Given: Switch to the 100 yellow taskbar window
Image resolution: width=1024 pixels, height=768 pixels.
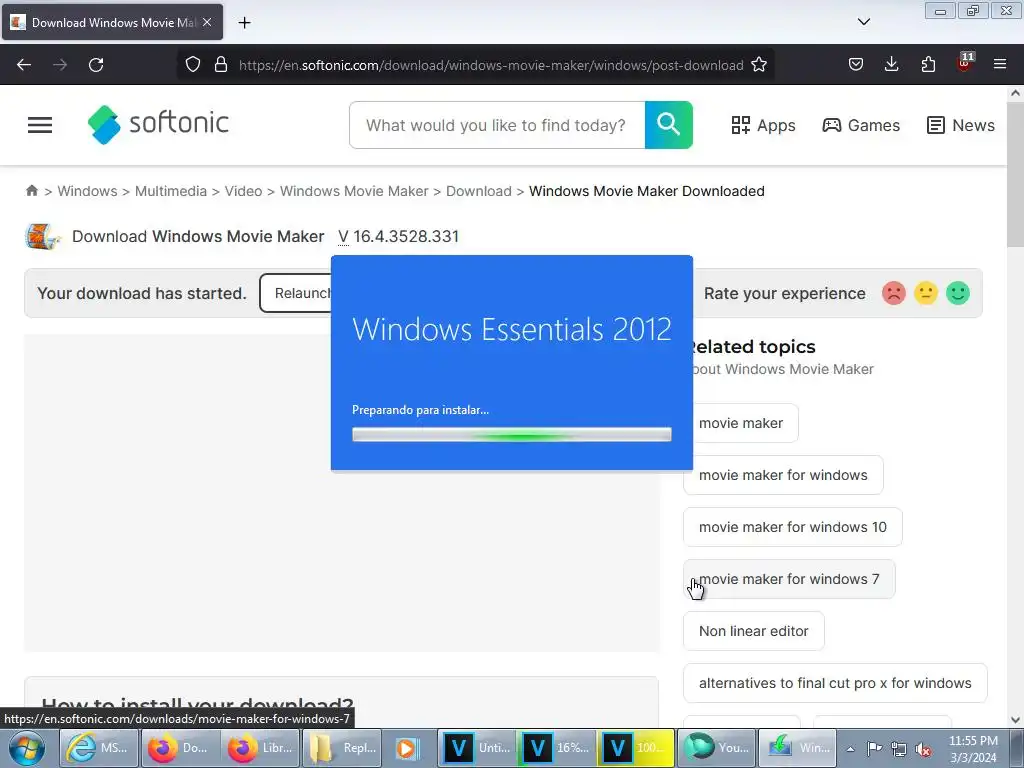Looking at the screenshot, I should (x=636, y=748).
